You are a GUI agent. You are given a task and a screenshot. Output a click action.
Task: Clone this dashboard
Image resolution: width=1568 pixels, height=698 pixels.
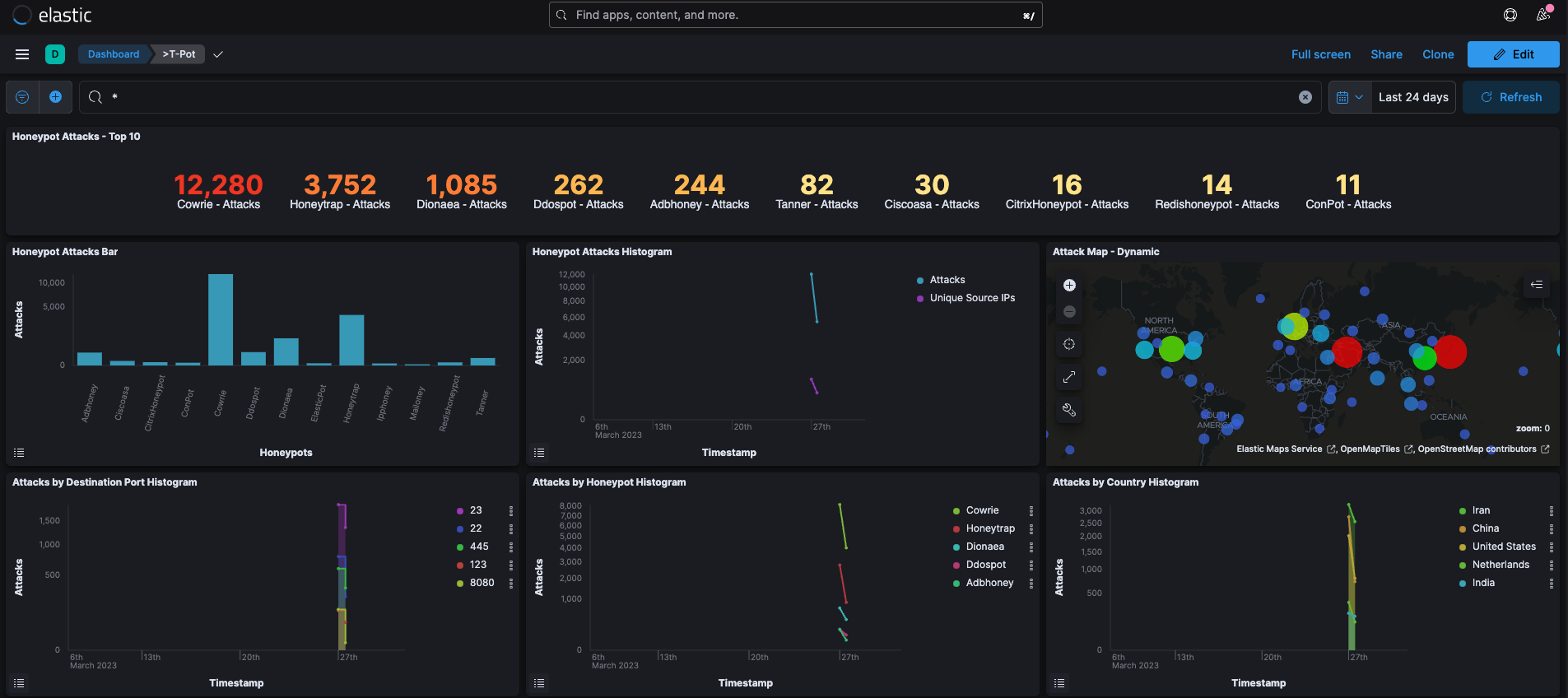[x=1438, y=54]
